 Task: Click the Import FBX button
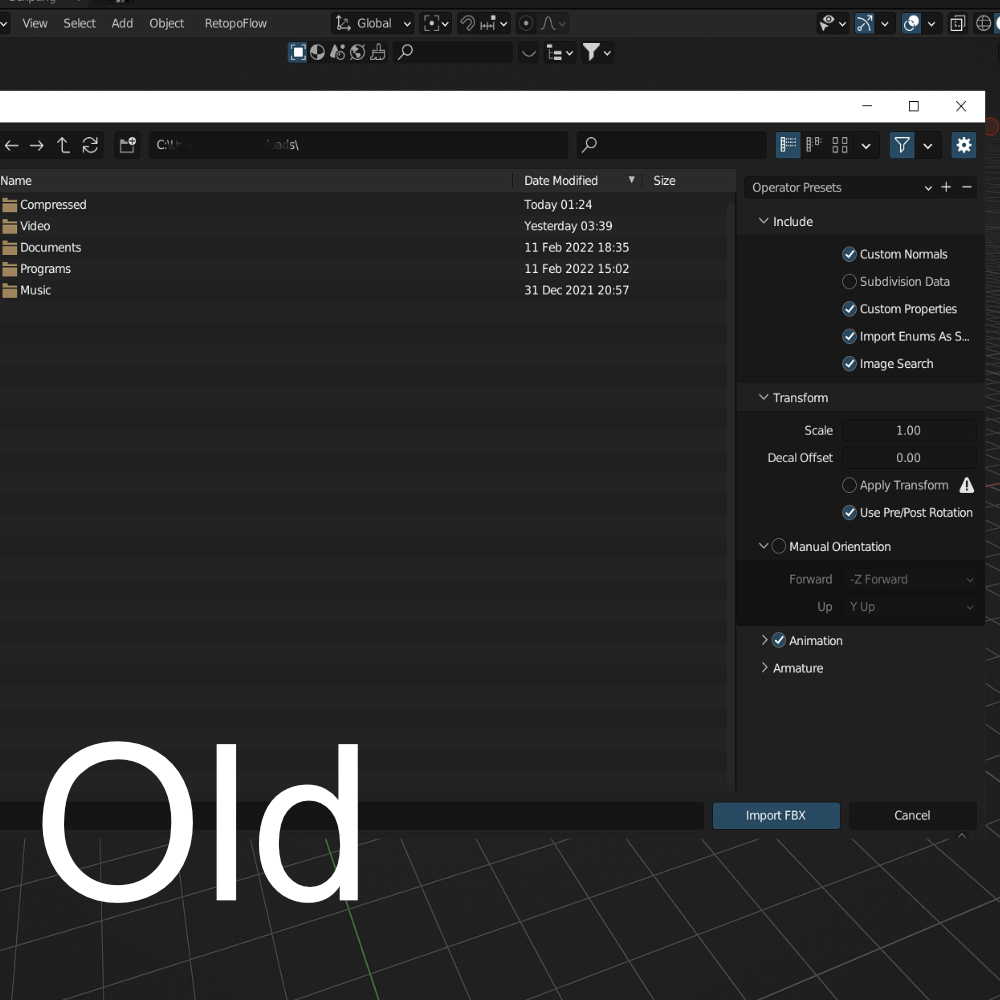click(776, 816)
